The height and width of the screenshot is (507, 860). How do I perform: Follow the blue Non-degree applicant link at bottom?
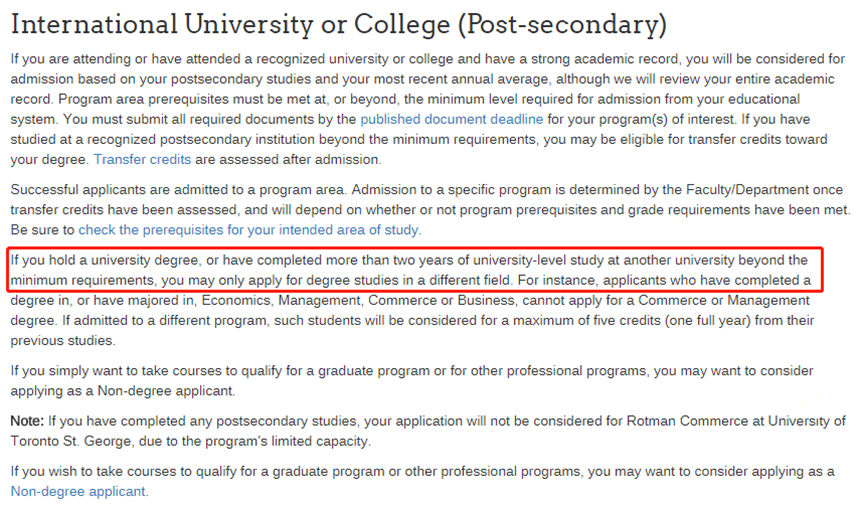tap(78, 491)
